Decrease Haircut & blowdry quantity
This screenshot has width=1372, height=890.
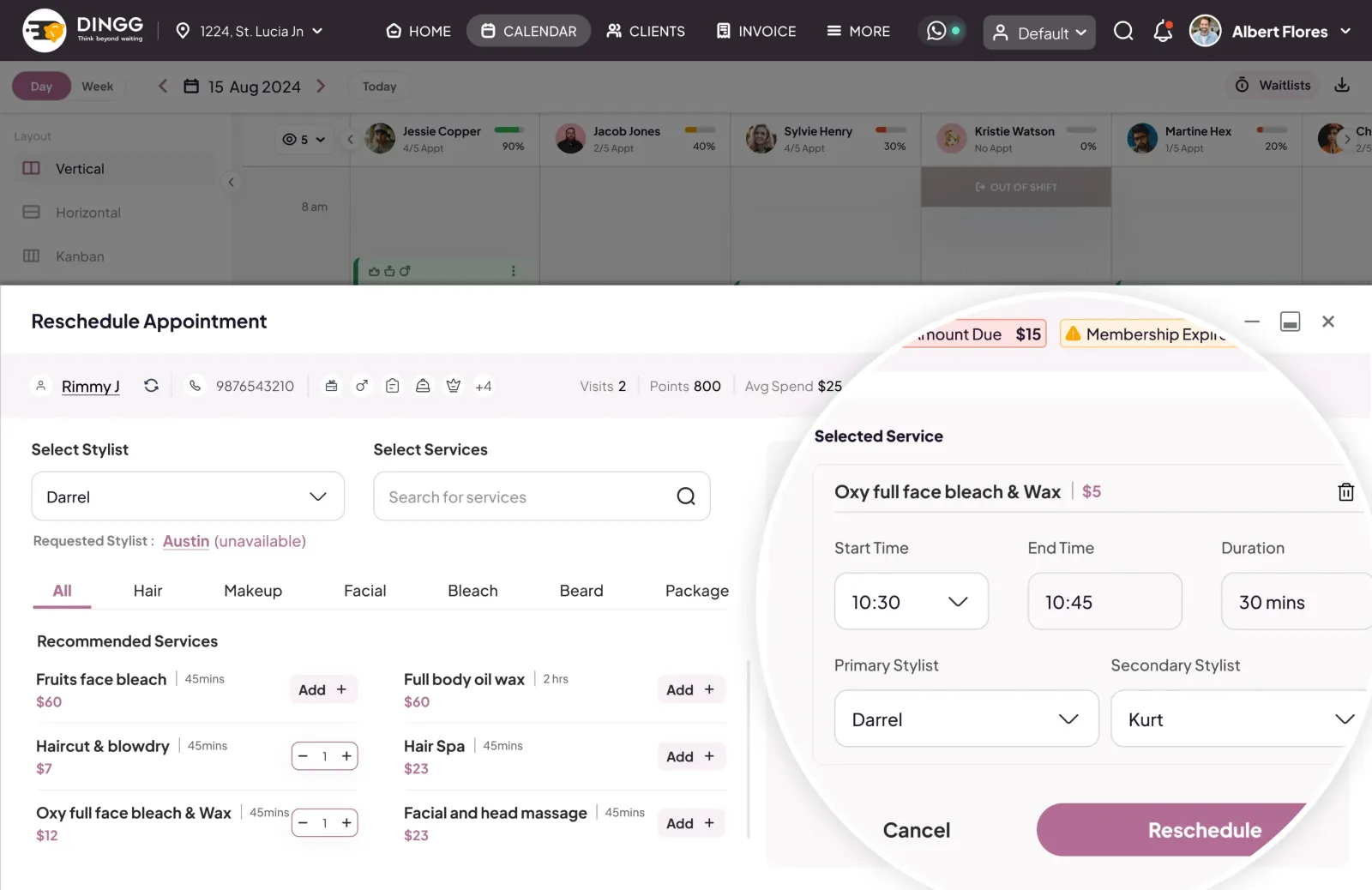[303, 756]
